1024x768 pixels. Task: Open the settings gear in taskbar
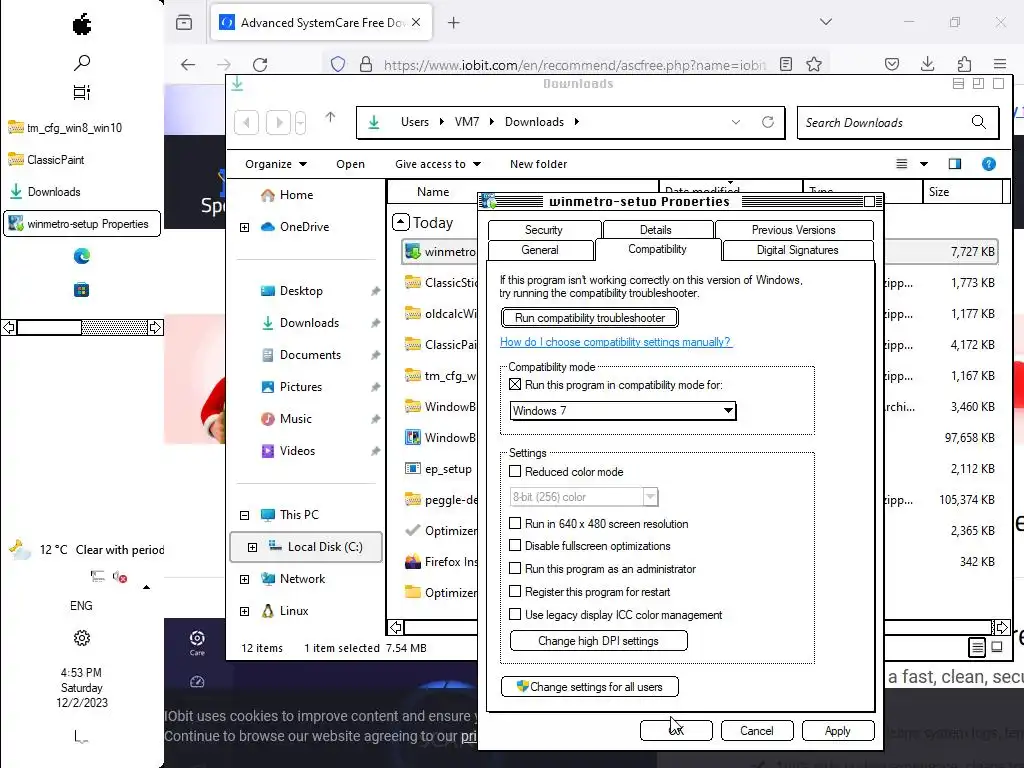click(82, 637)
